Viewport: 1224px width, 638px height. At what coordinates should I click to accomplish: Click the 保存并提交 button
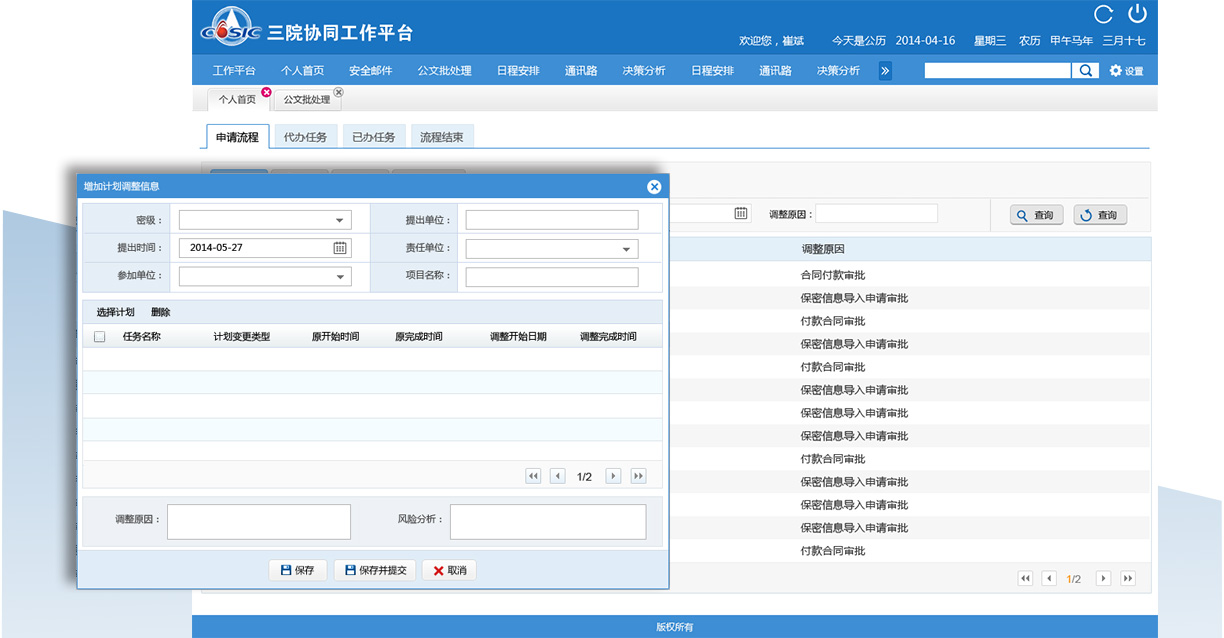pos(374,569)
